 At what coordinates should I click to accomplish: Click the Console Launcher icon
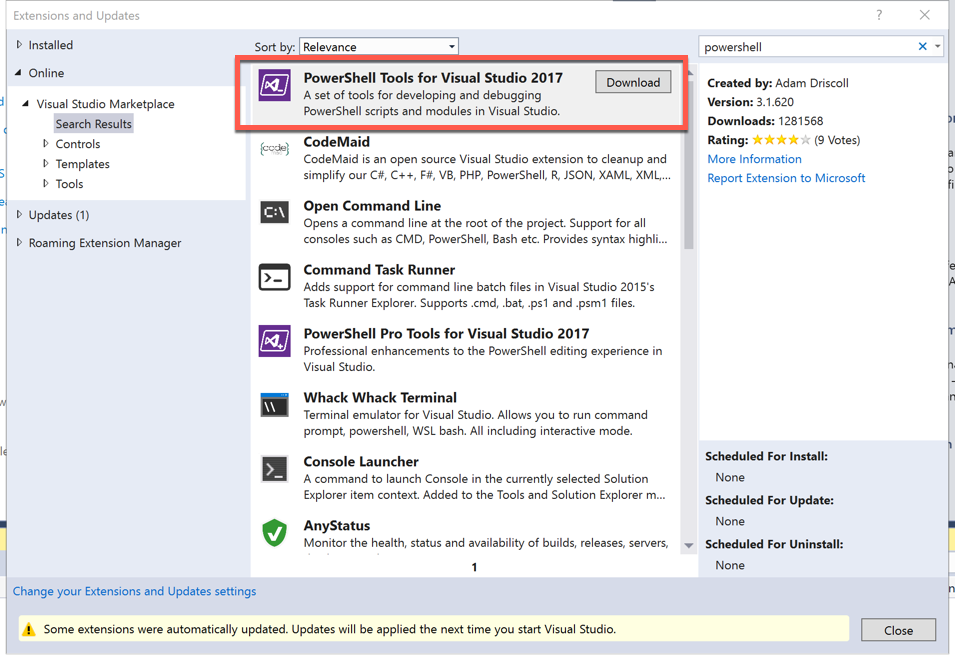coord(274,469)
